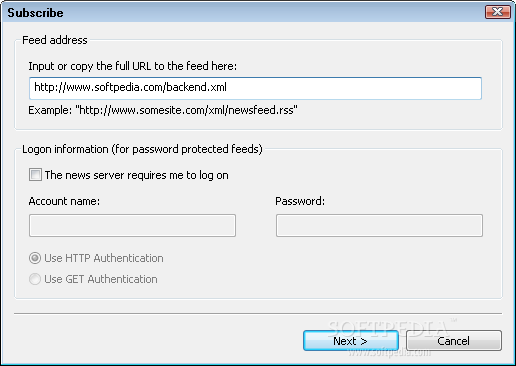Click the feed URL input field
The height and width of the screenshot is (366, 516).
pyautogui.click(x=255, y=88)
